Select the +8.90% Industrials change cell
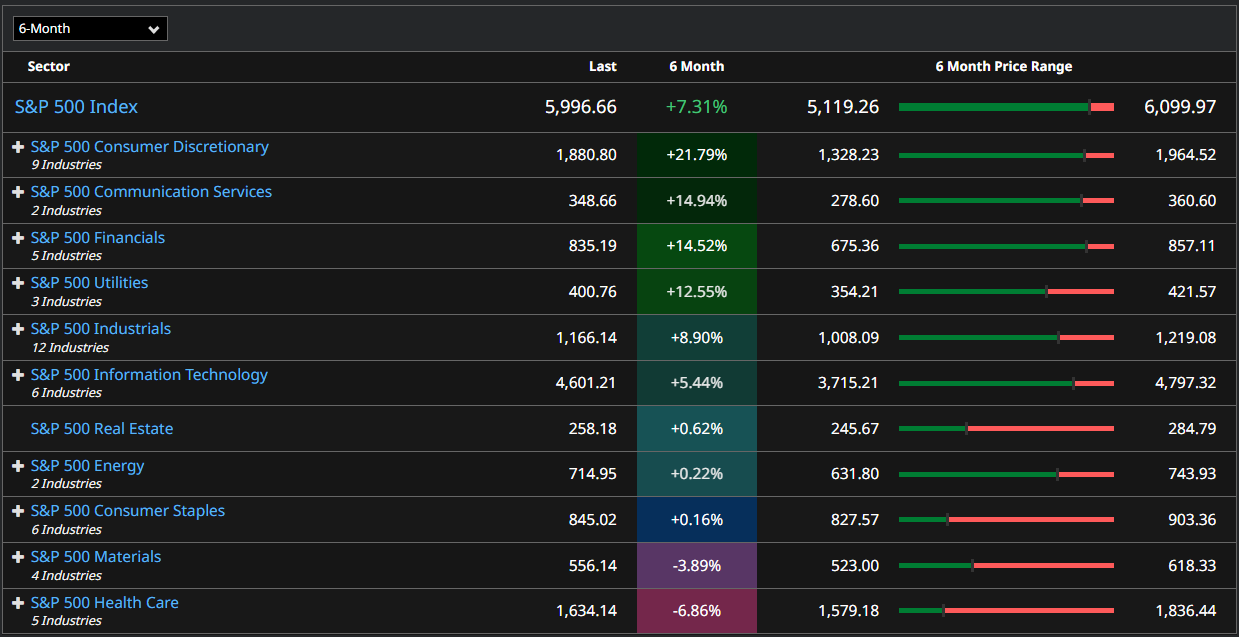This screenshot has height=637, width=1239. [x=697, y=337]
